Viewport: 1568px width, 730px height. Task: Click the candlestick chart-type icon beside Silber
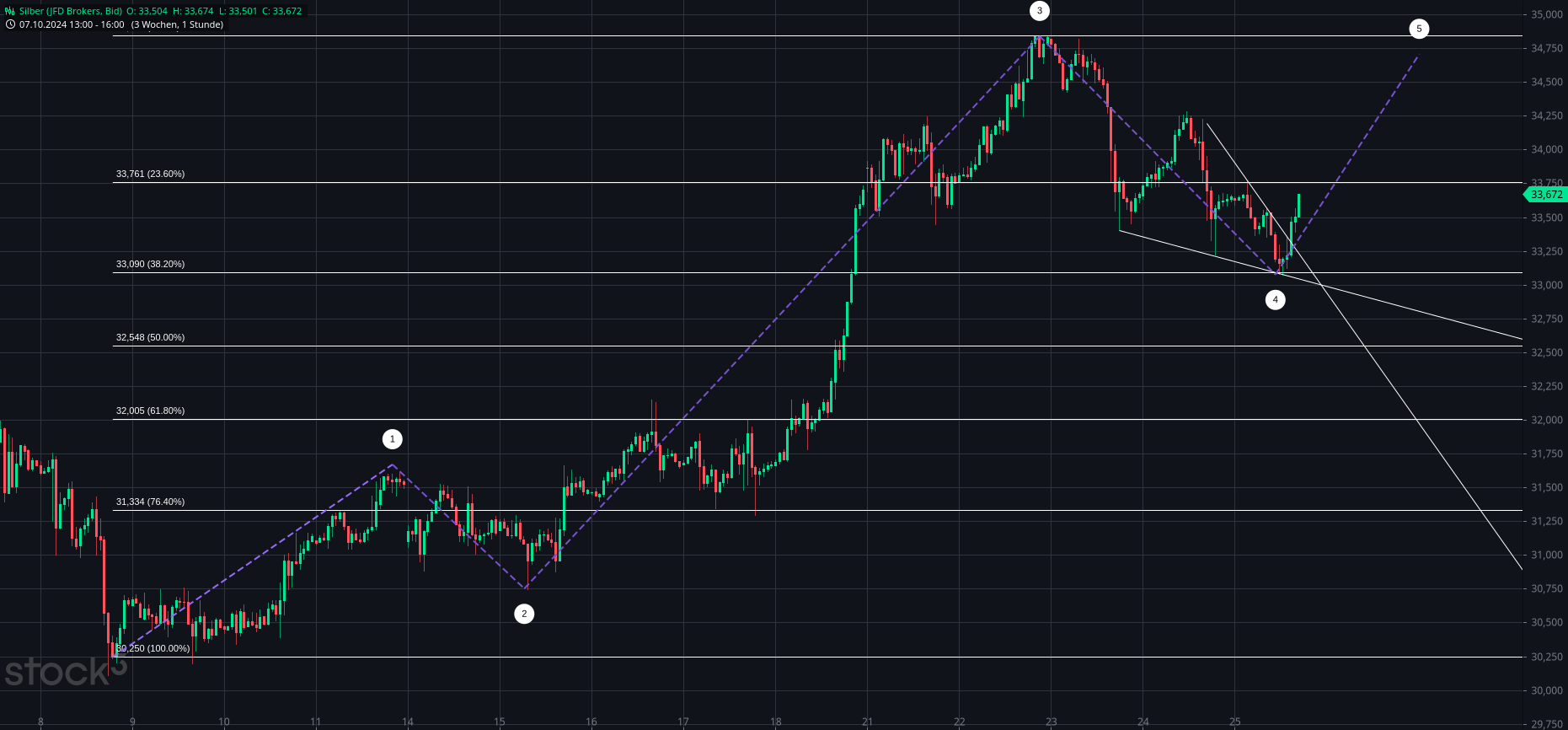pyautogui.click(x=10, y=11)
